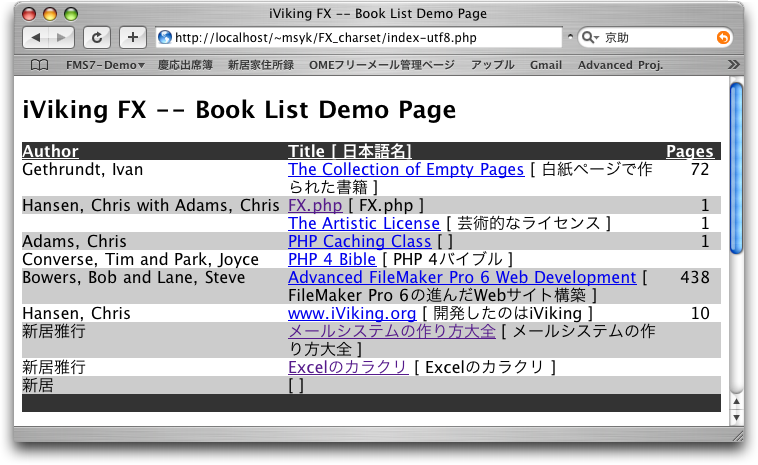Click the Forward navigation arrow

pyautogui.click(x=61, y=37)
